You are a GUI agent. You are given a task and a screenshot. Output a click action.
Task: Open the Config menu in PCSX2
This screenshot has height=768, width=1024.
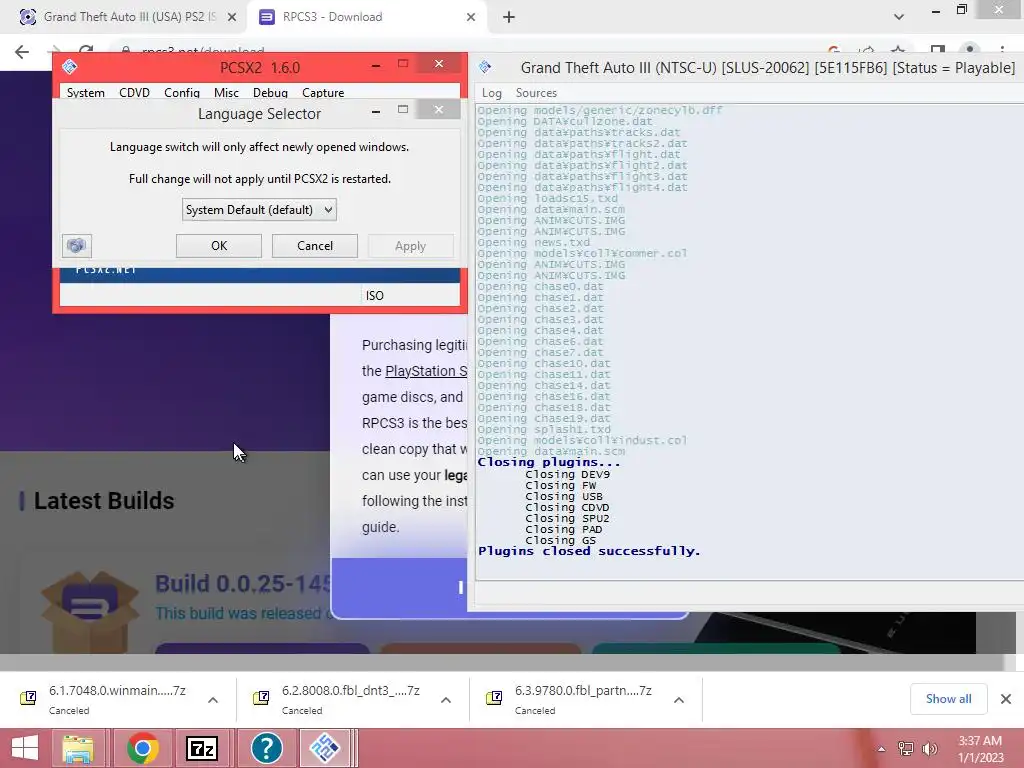pyautogui.click(x=182, y=93)
